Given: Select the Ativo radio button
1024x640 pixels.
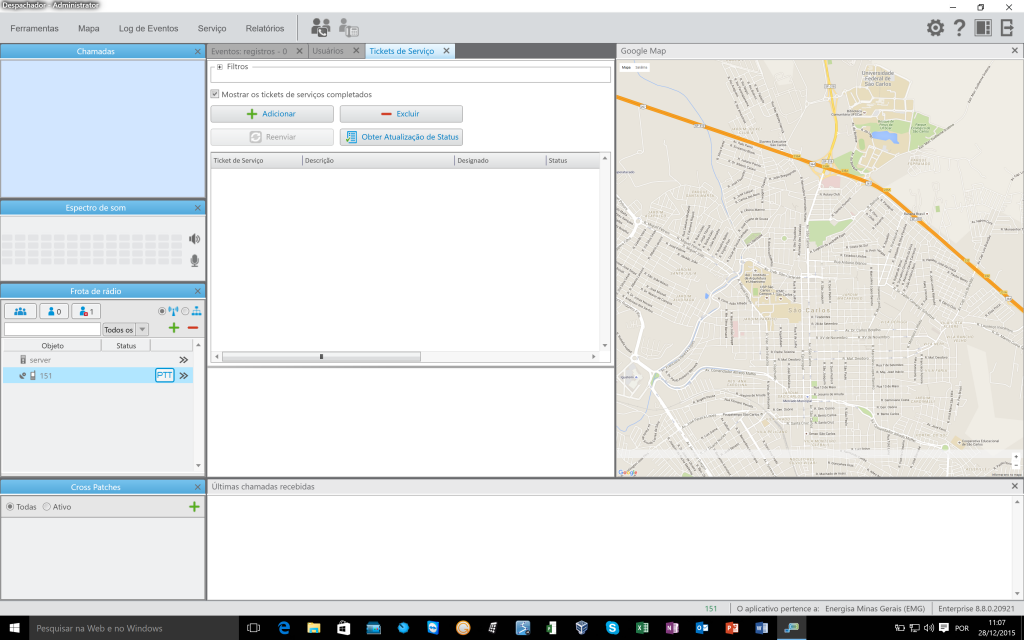Looking at the screenshot, I should pyautogui.click(x=47, y=507).
